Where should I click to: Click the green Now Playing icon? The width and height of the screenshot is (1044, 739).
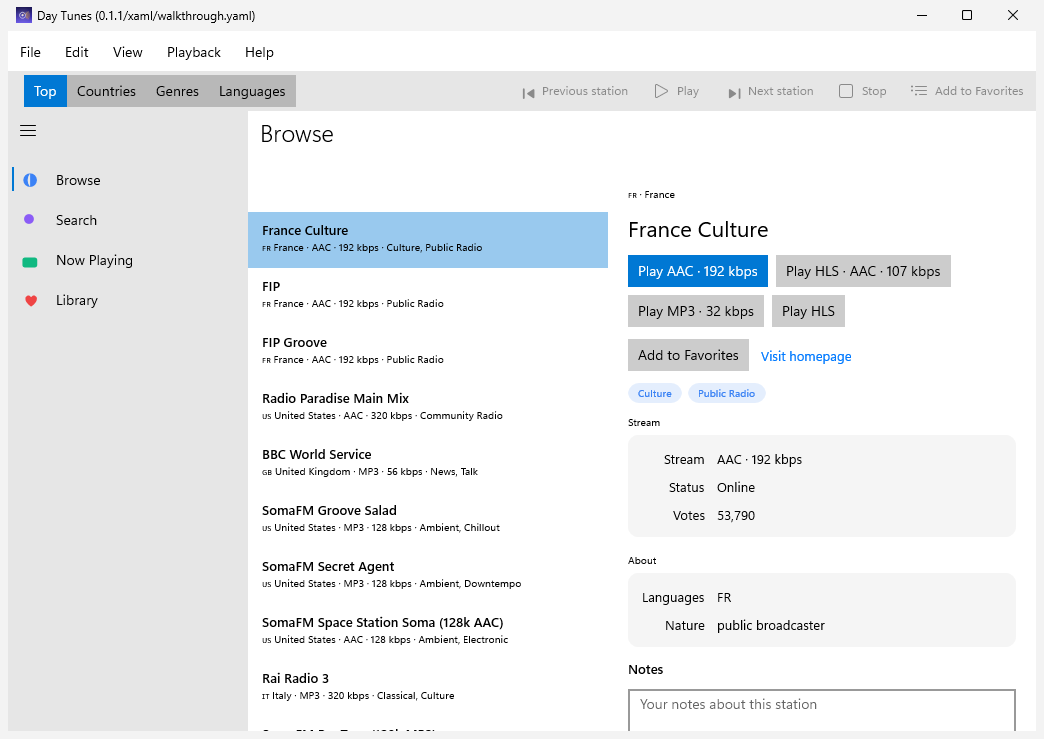tap(30, 262)
